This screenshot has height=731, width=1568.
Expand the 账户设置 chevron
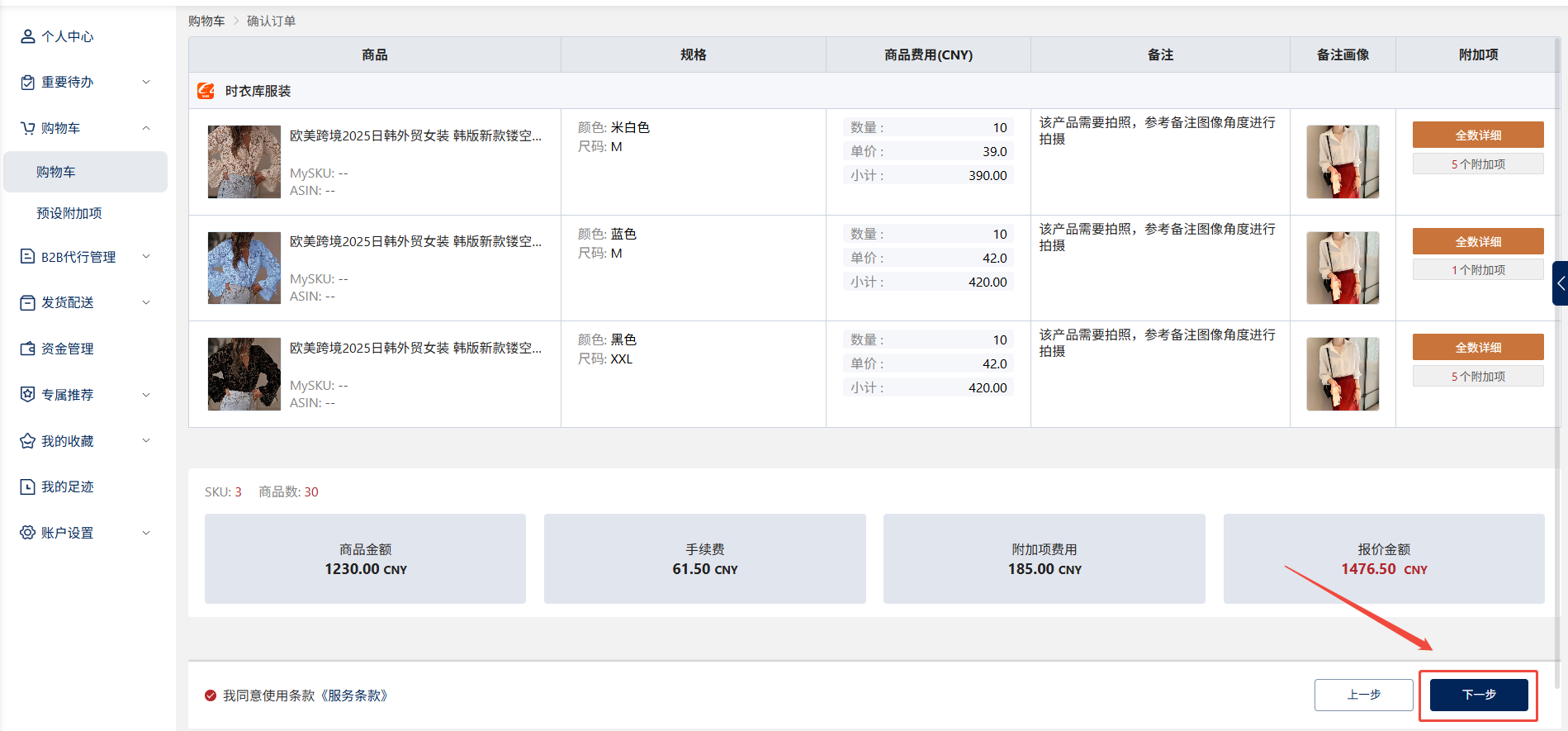146,533
